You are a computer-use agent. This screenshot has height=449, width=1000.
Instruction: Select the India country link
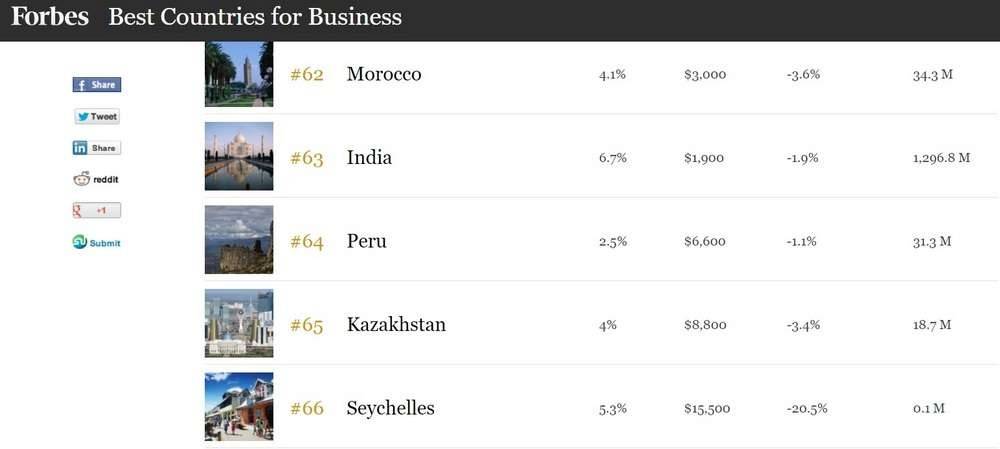369,158
